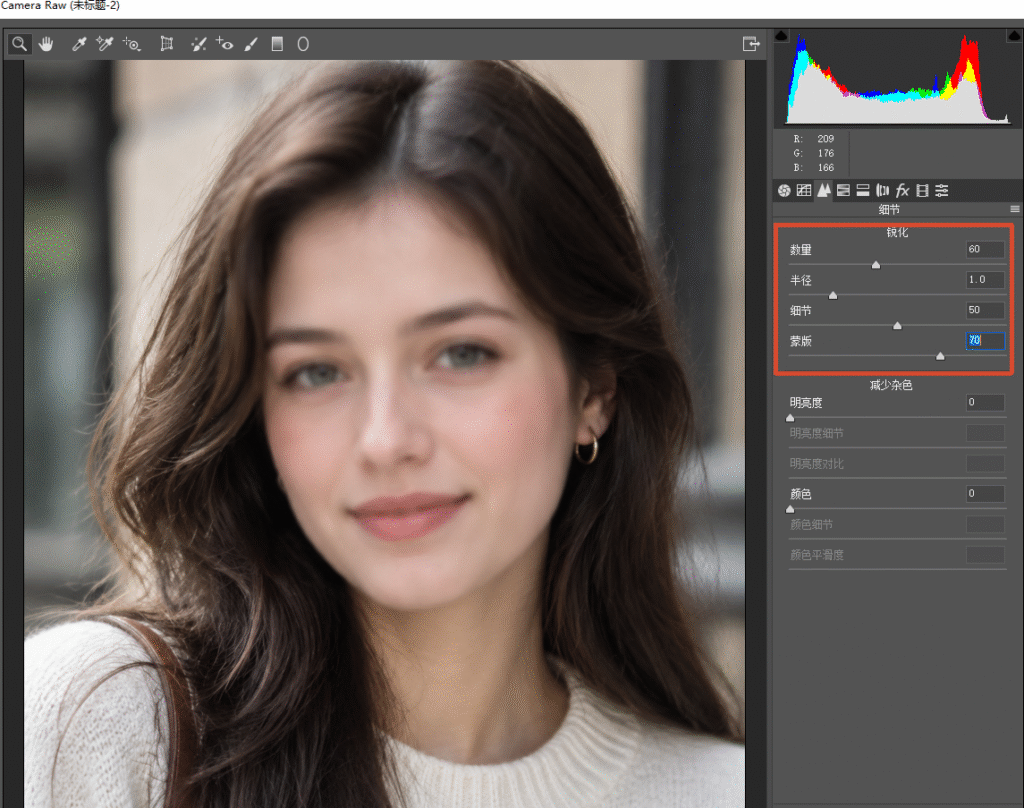Screen dimensions: 1024x808
Task: Select the White Balance eyedropper tool
Action: pos(79,44)
